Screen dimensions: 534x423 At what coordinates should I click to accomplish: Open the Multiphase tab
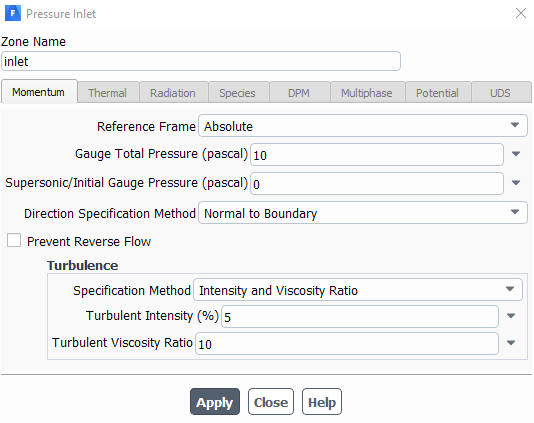[x=367, y=92]
